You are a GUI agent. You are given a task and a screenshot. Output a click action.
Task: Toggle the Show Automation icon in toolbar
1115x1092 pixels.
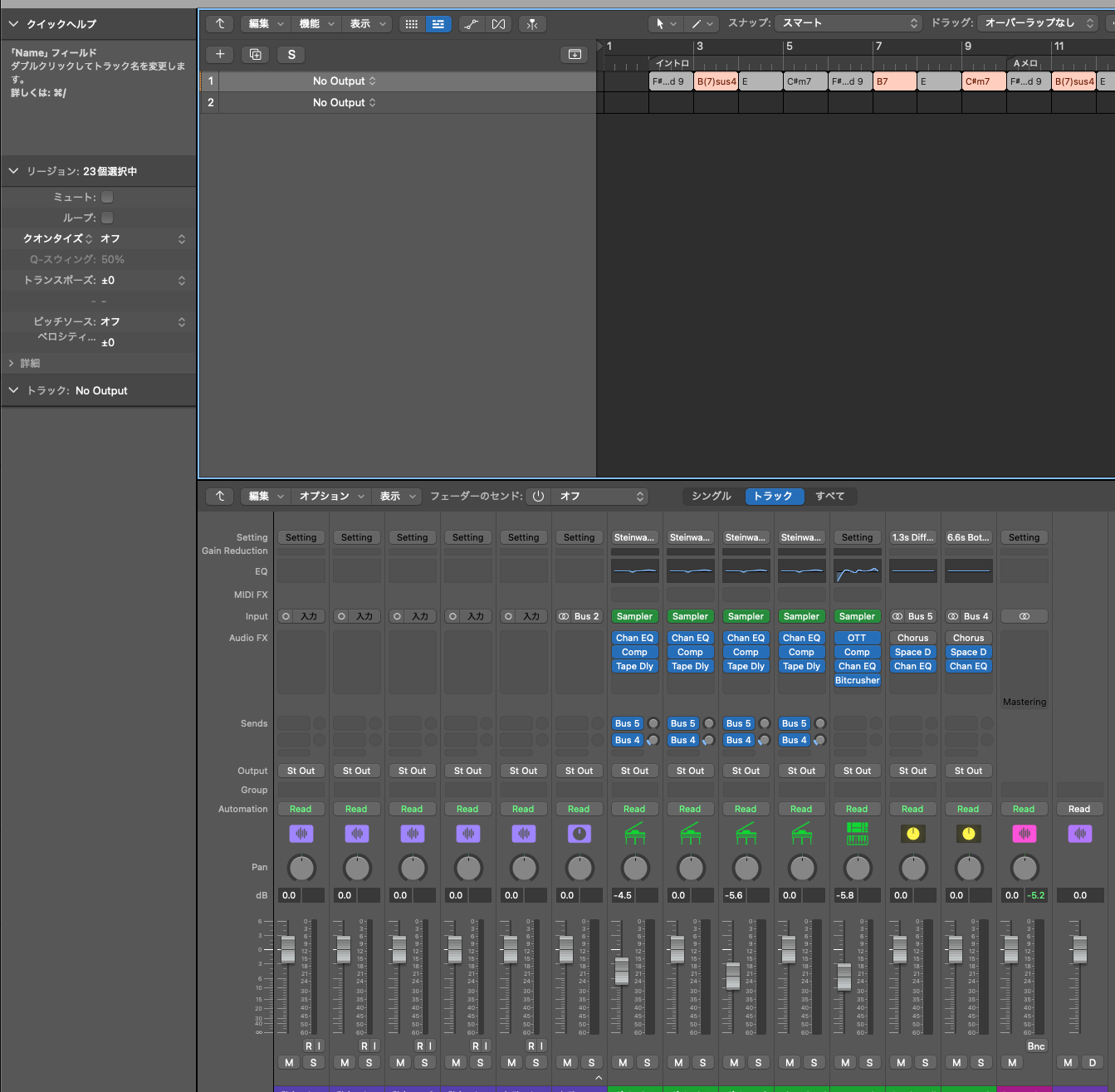tap(471, 24)
